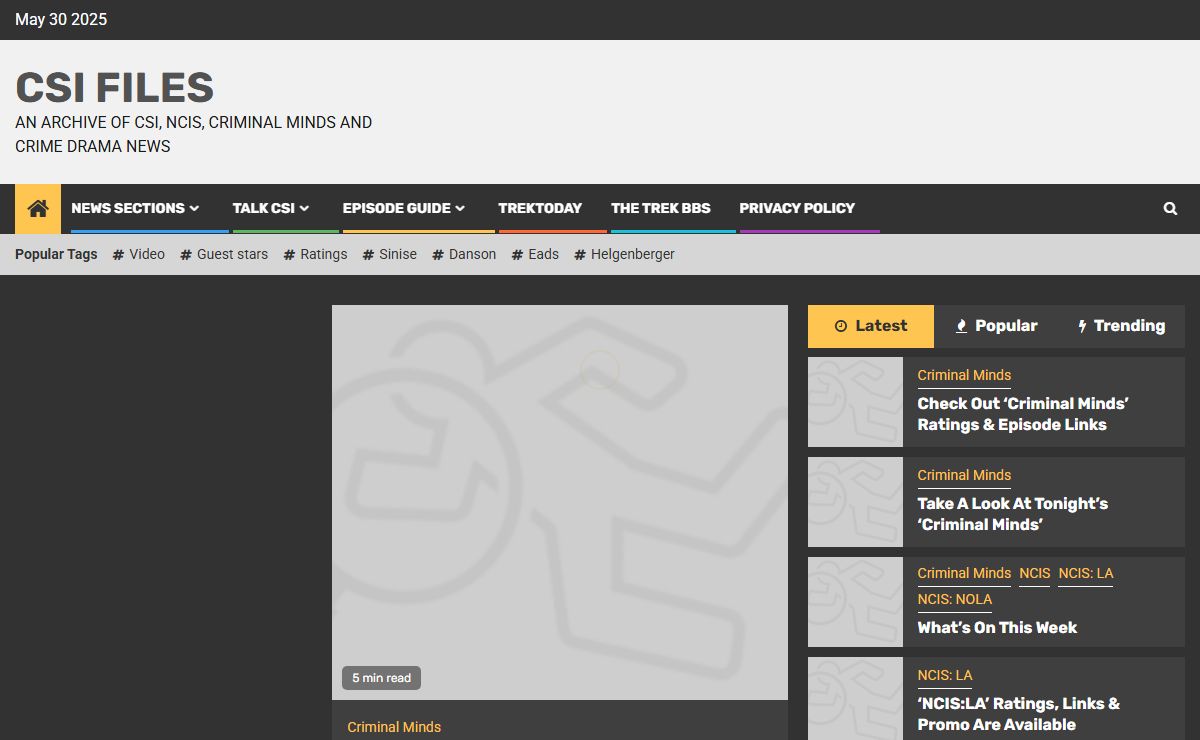Screen dimensions: 1200x740
Task: Click the clock icon on Latest tab
Action: [x=841, y=326]
